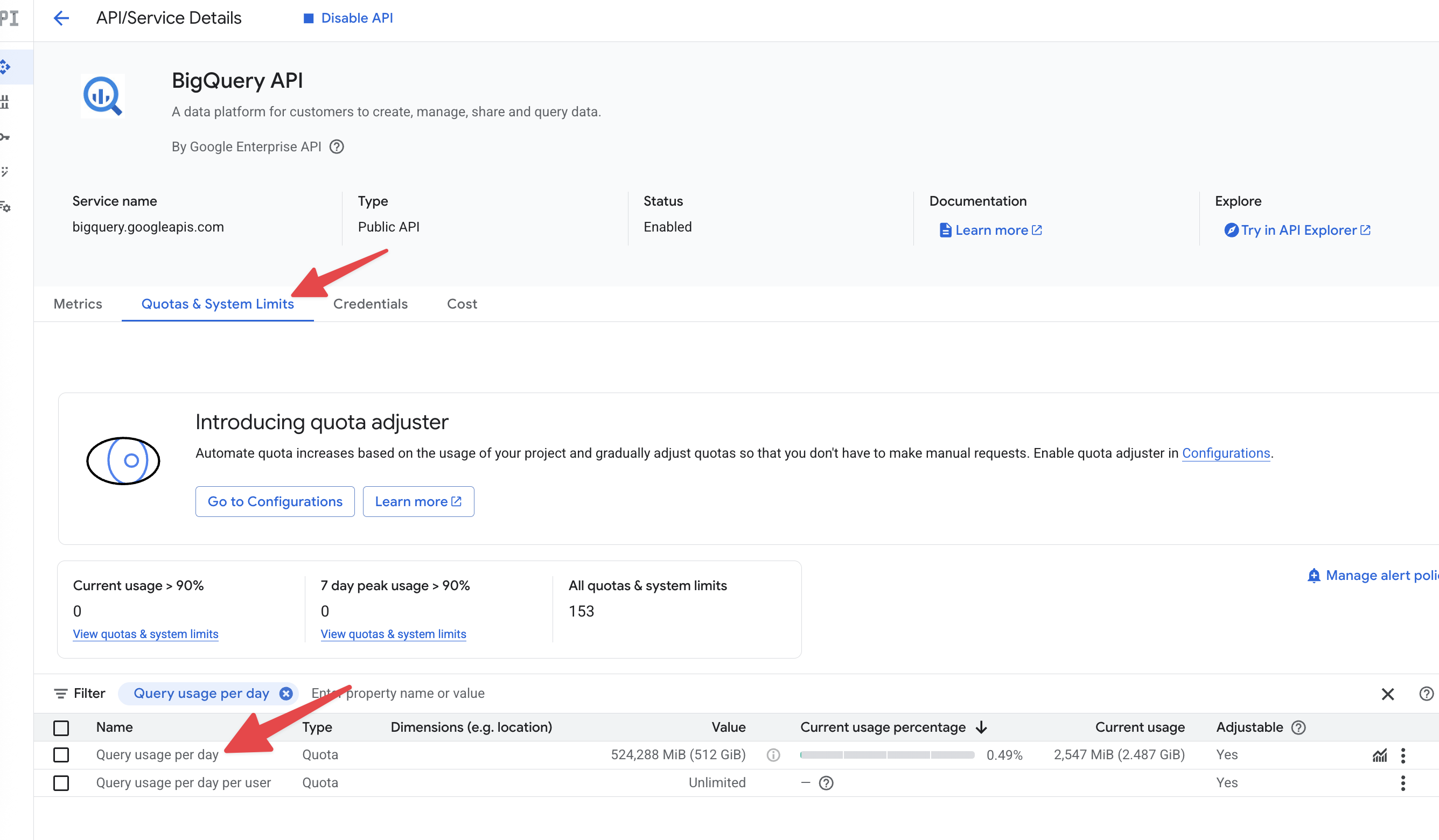
Task: Click Disable API button
Action: coord(348,18)
